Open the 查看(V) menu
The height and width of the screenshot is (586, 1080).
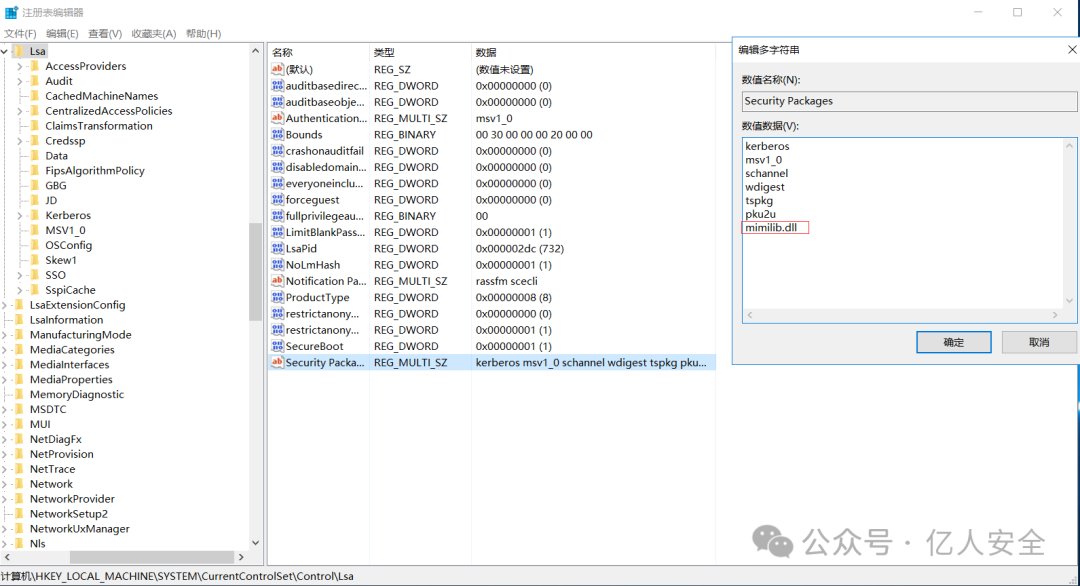[105, 34]
